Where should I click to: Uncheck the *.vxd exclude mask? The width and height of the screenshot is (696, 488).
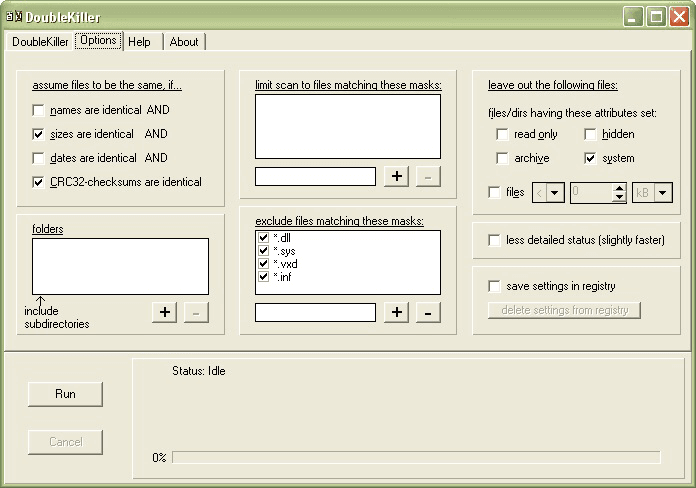point(263,264)
